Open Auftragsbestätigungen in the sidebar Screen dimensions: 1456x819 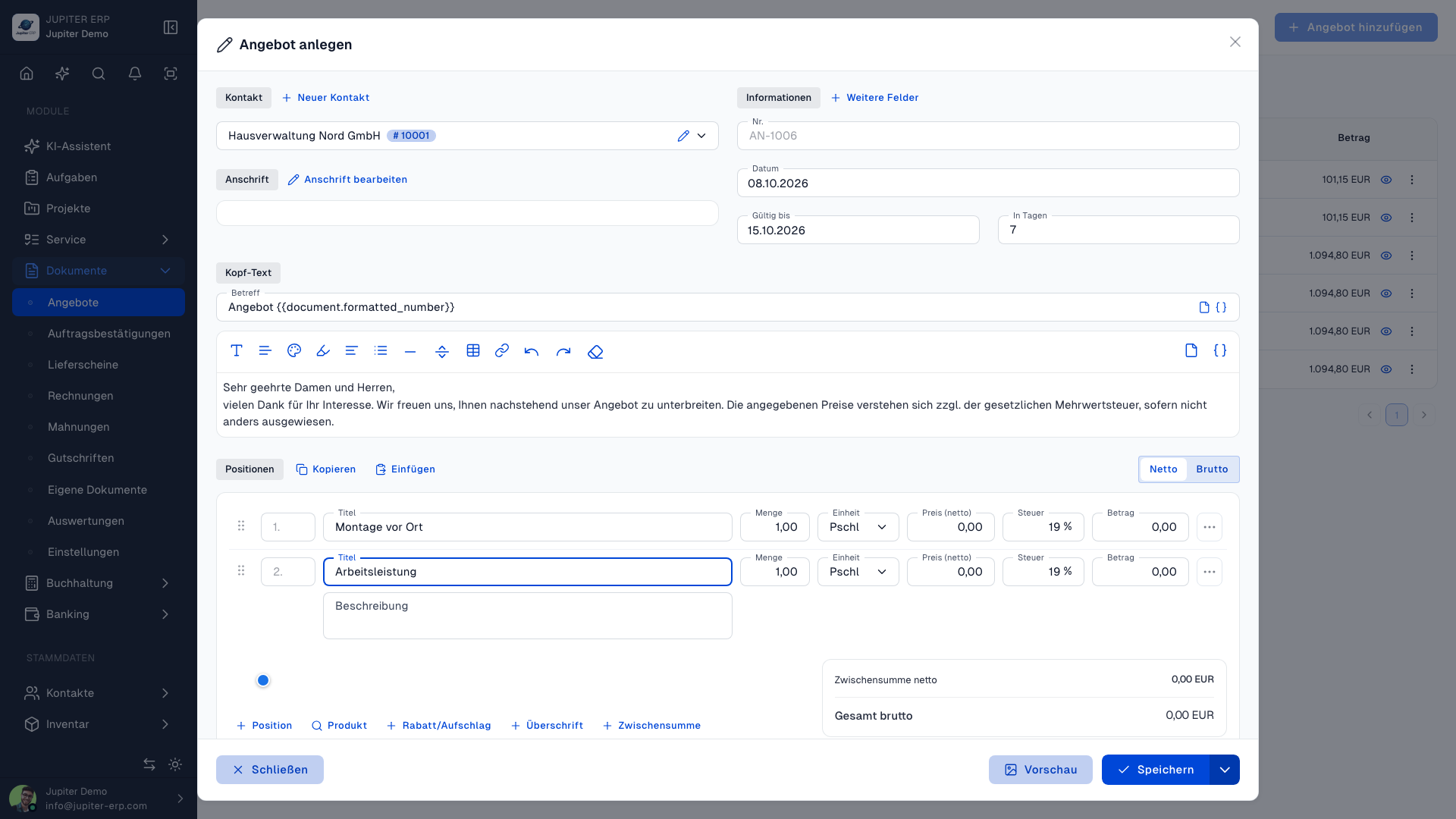pyautogui.click(x=108, y=334)
